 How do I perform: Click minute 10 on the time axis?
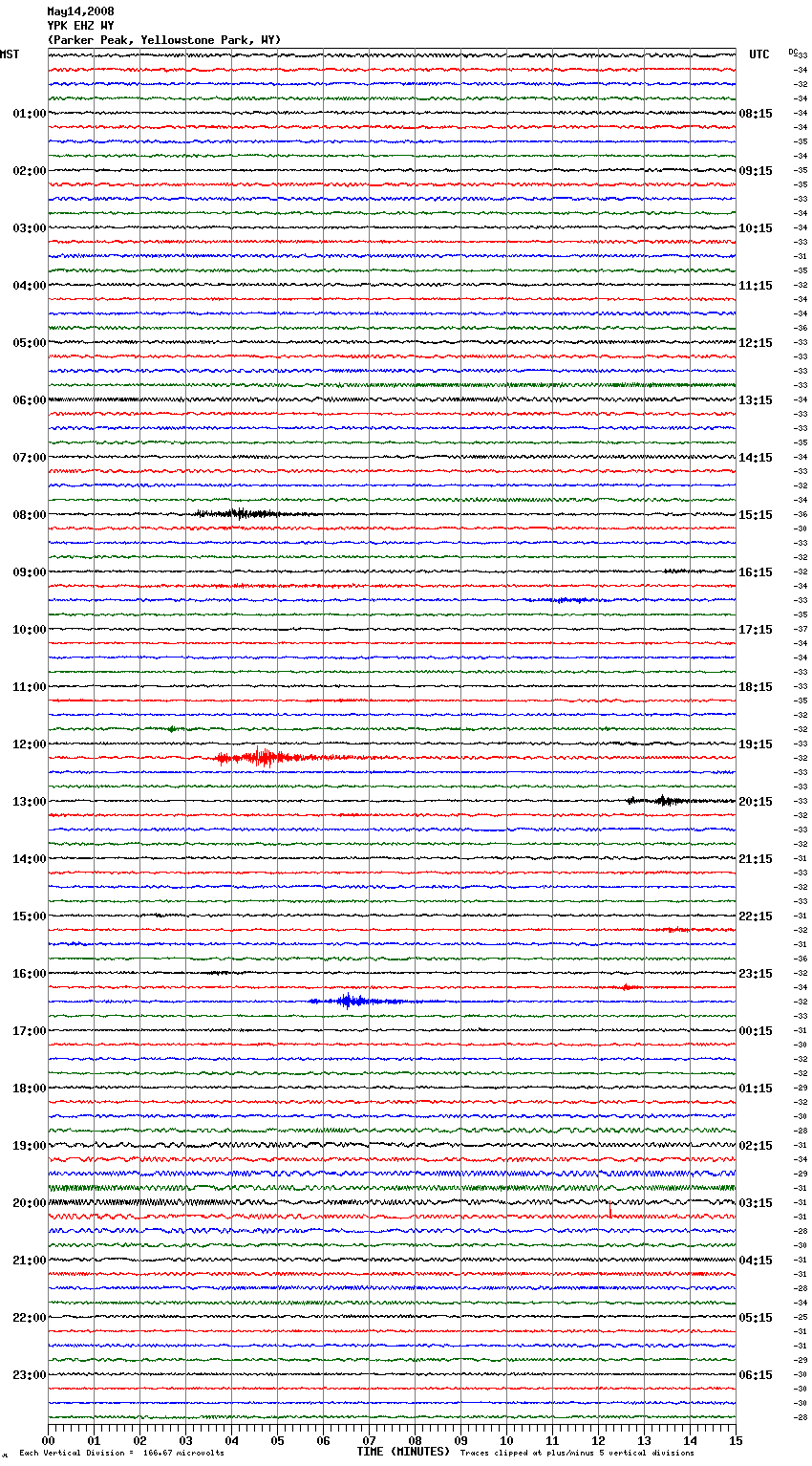pos(506,1441)
